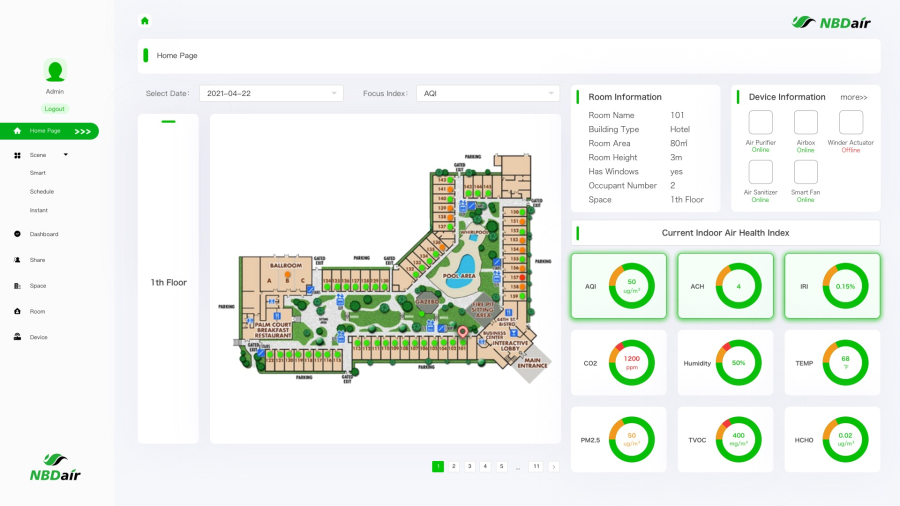Click the Logout button
Viewport: 900px width, 506px height.
pyautogui.click(x=55, y=108)
